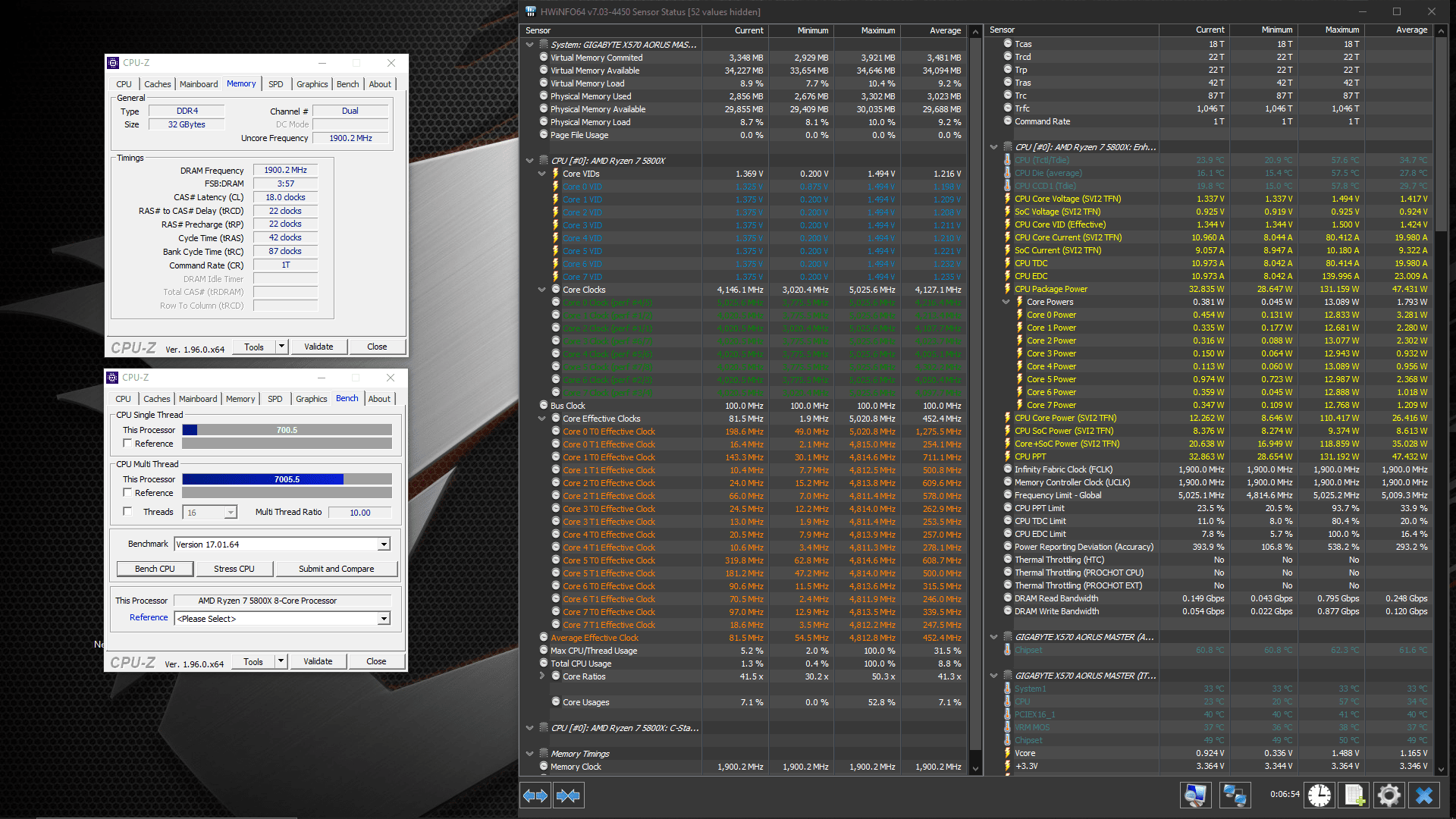Screen dimensions: 1456x819
Task: Reset sensor timer with clock icon
Action: [x=1319, y=795]
